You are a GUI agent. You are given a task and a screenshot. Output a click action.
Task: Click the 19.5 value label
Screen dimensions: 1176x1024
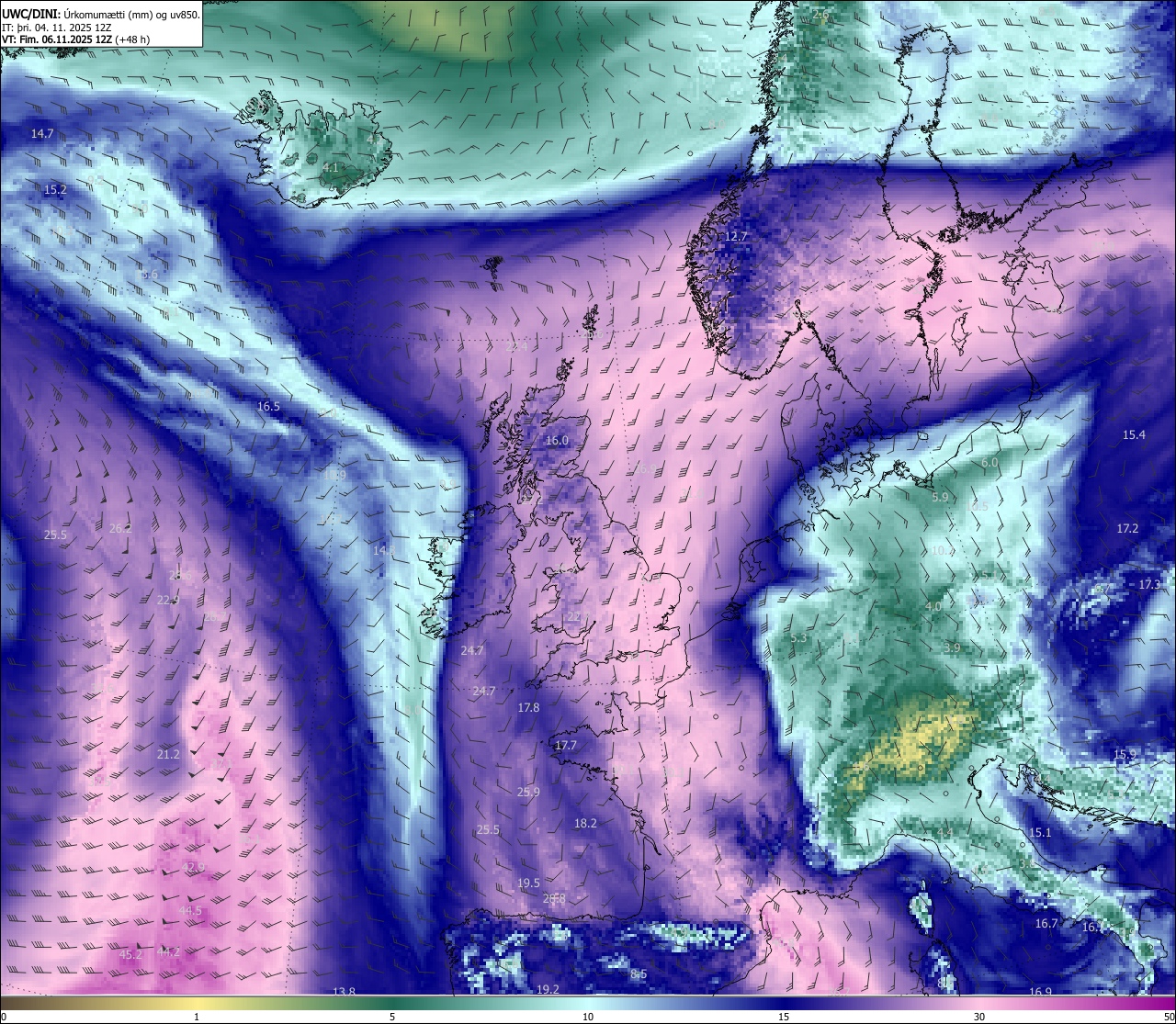click(528, 883)
